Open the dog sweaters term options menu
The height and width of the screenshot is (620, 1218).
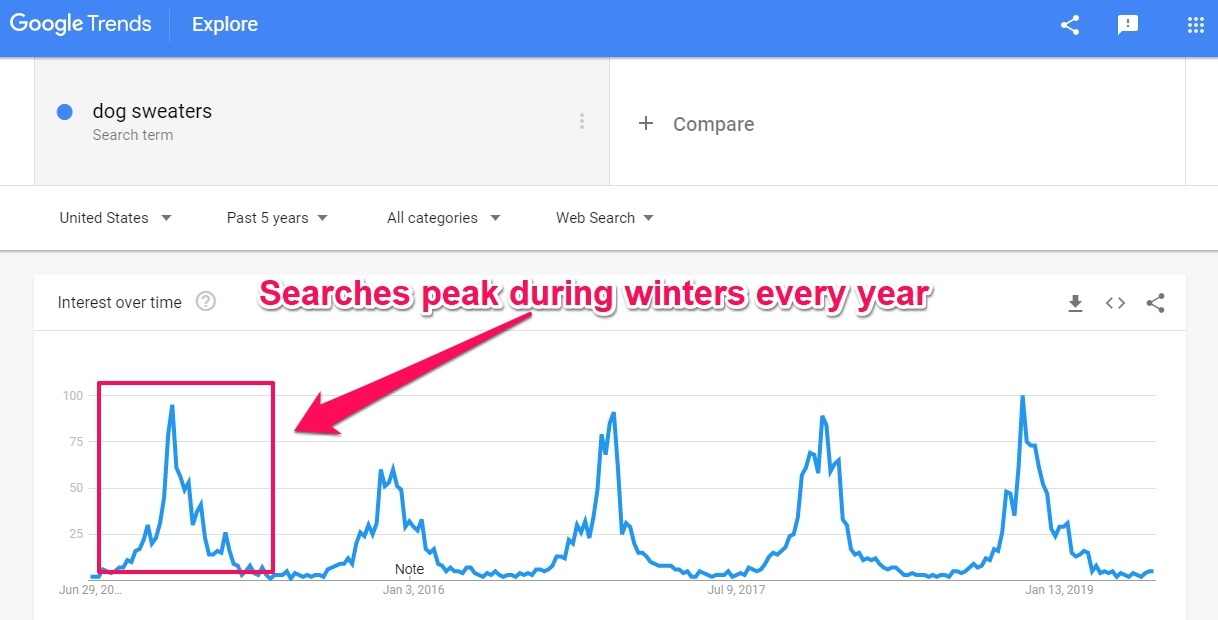581,122
